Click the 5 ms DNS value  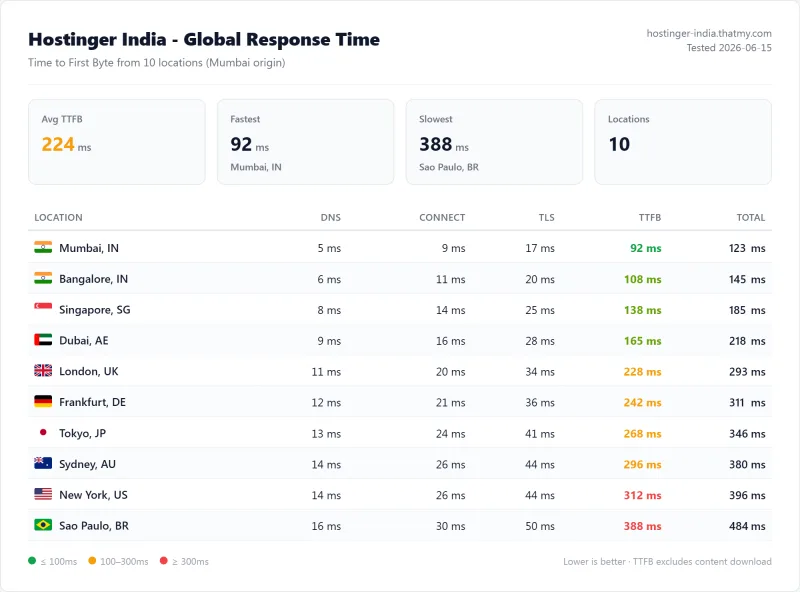[x=329, y=248]
